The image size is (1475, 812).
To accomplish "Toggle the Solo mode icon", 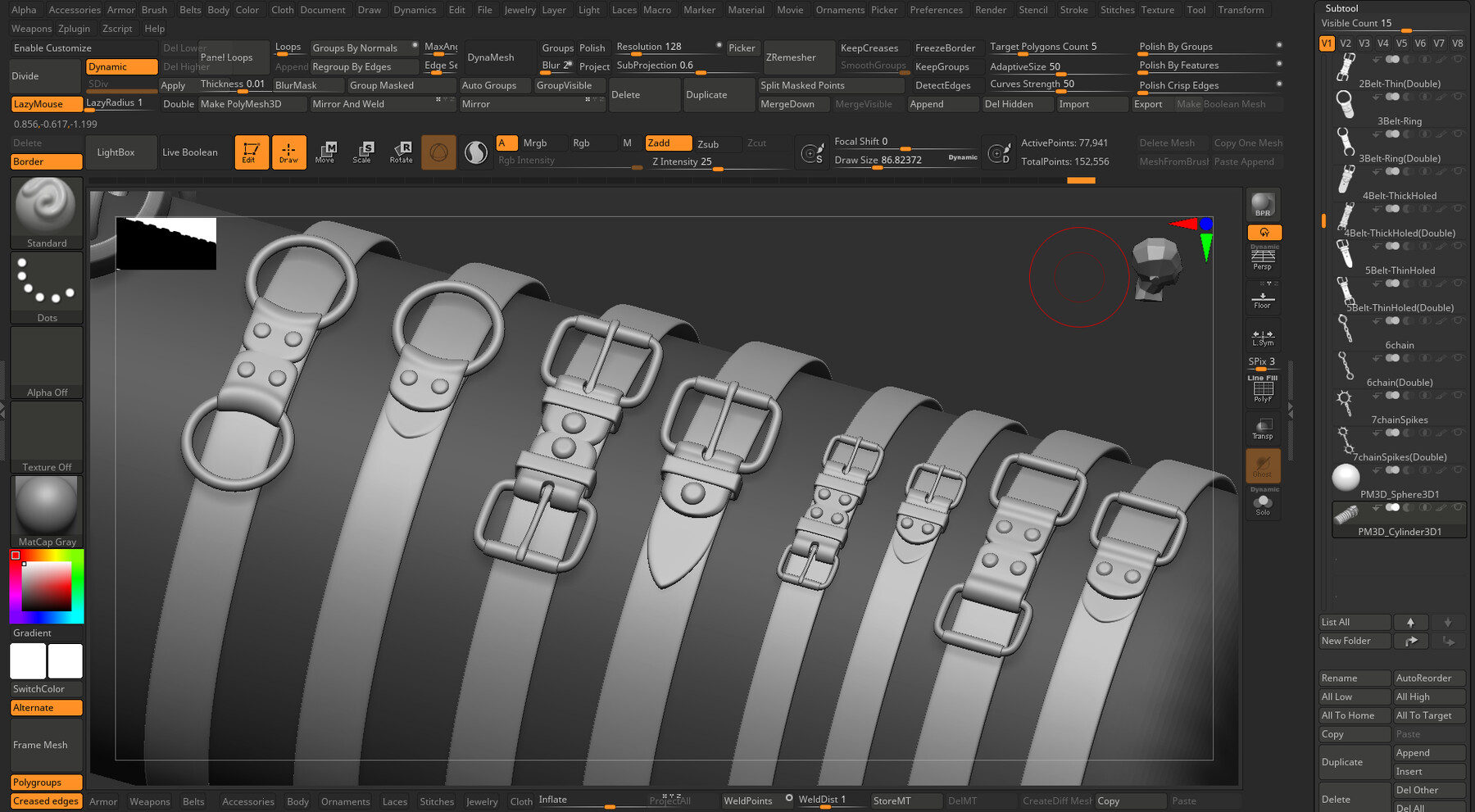I will (x=1263, y=503).
